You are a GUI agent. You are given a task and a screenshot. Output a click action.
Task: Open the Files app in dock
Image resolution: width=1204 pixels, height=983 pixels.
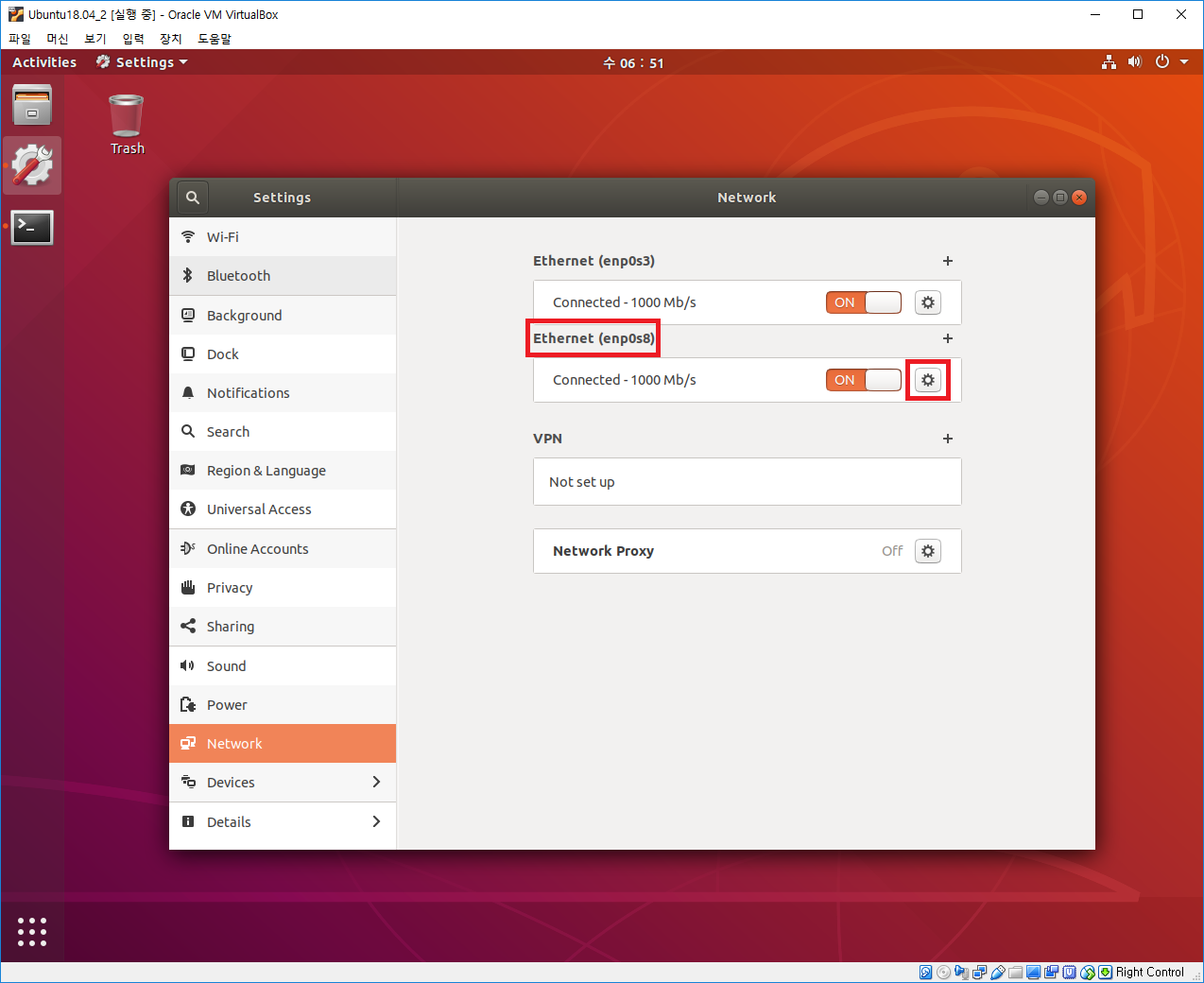(x=32, y=105)
